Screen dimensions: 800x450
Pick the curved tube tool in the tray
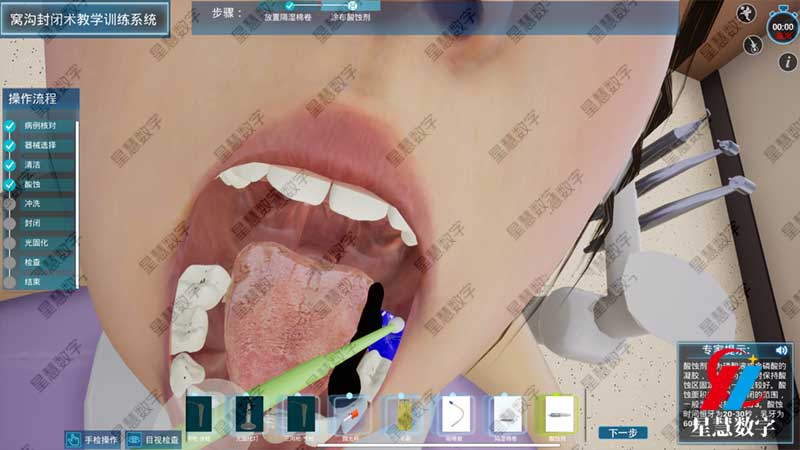tap(456, 413)
